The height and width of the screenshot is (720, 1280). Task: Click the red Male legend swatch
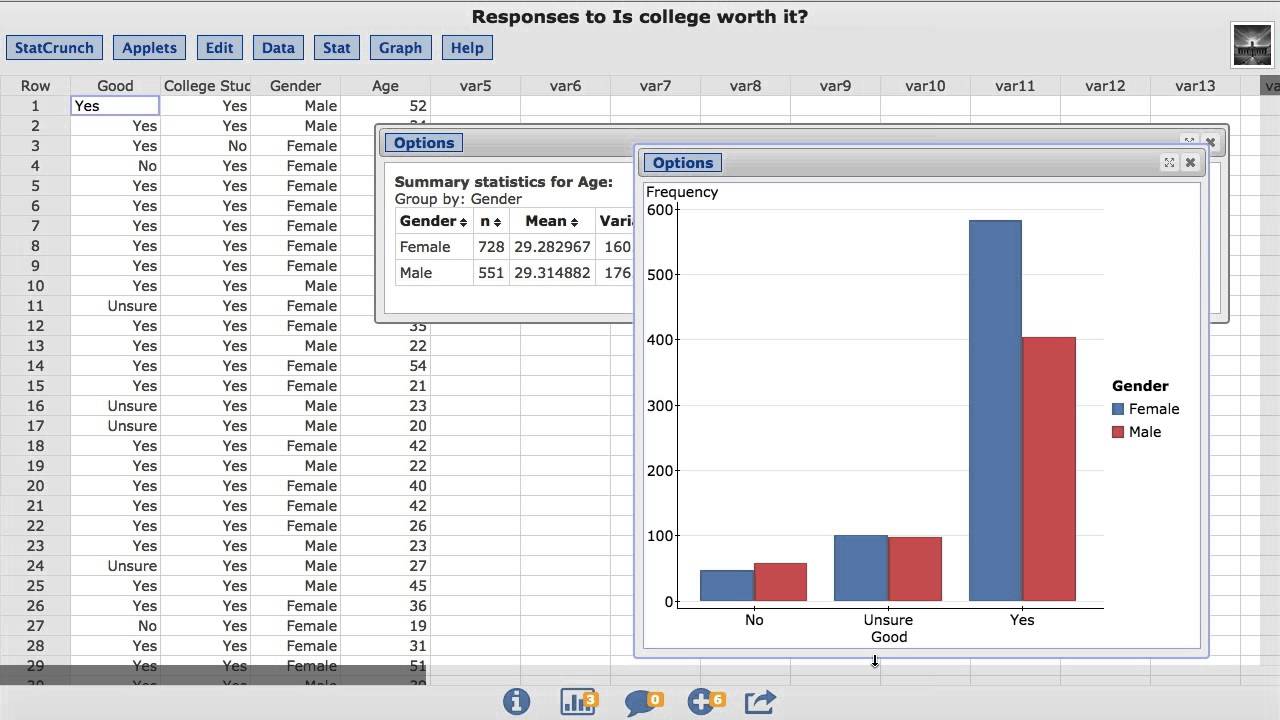click(1118, 432)
